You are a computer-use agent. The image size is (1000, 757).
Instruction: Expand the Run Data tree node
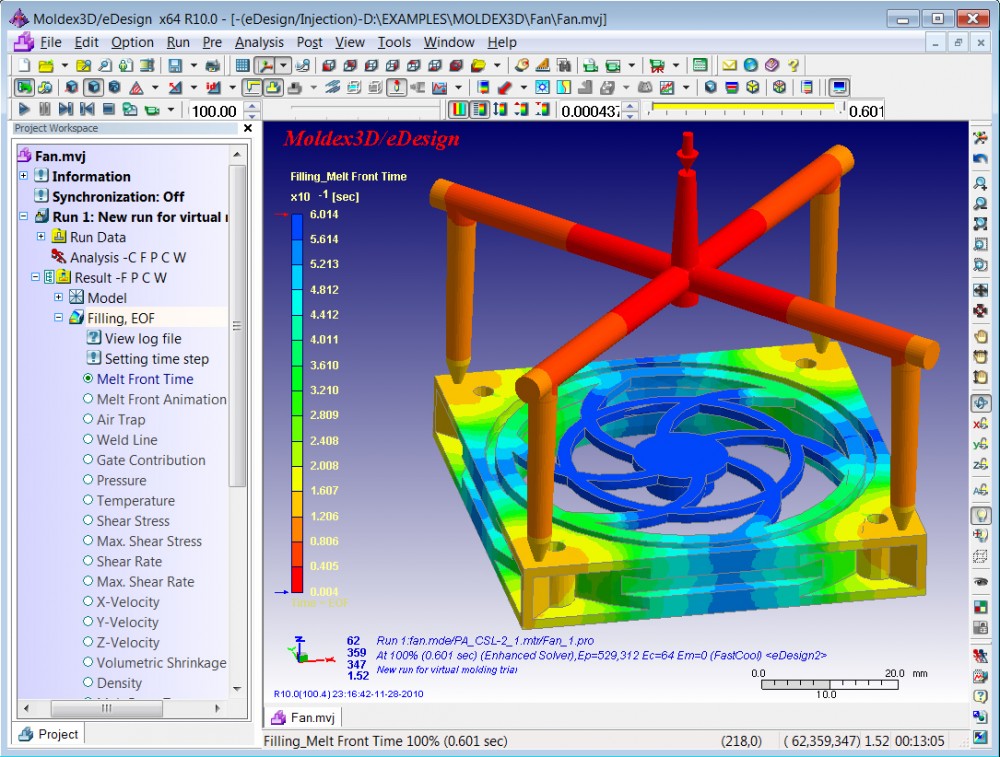(x=41, y=237)
